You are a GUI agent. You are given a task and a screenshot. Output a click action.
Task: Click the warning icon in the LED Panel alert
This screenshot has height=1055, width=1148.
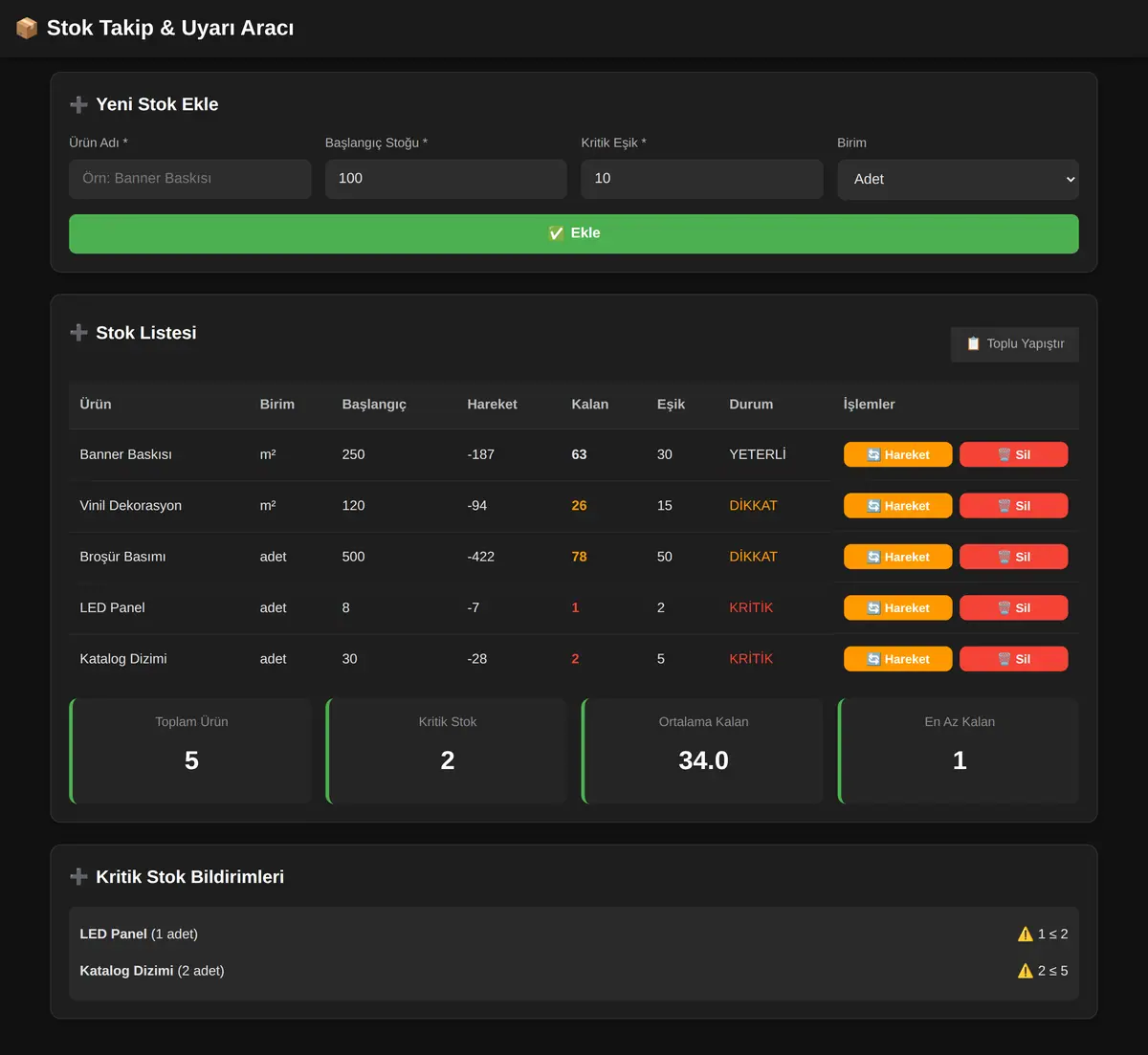pyautogui.click(x=1026, y=934)
